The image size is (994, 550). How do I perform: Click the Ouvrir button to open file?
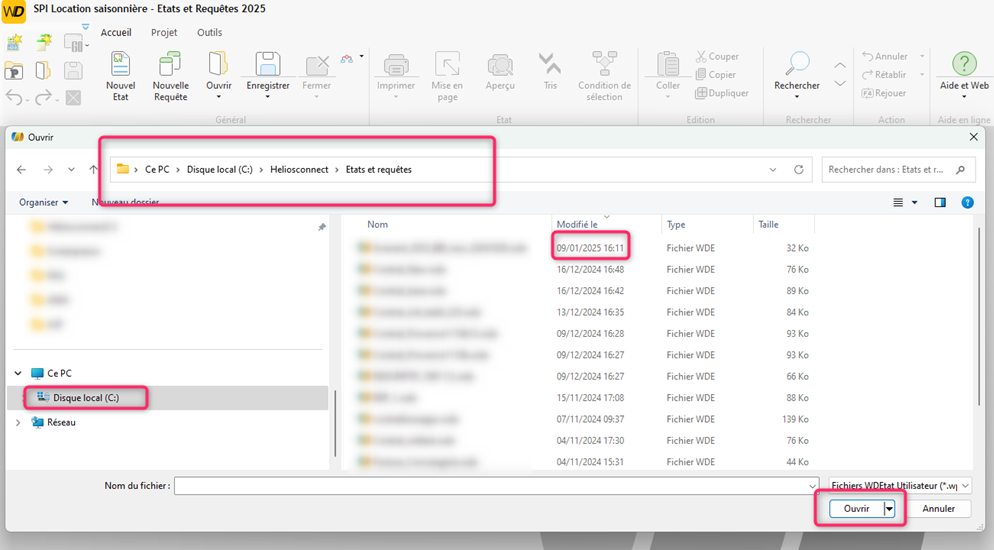(x=856, y=509)
